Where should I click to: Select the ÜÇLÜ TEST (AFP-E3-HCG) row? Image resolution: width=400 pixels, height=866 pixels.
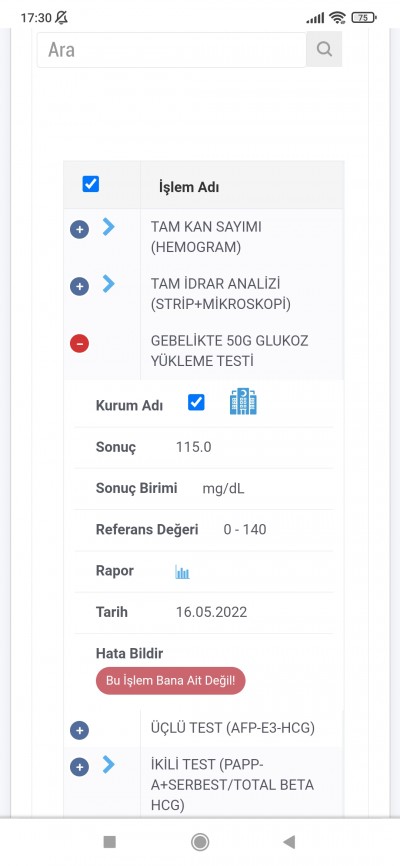click(x=203, y=729)
